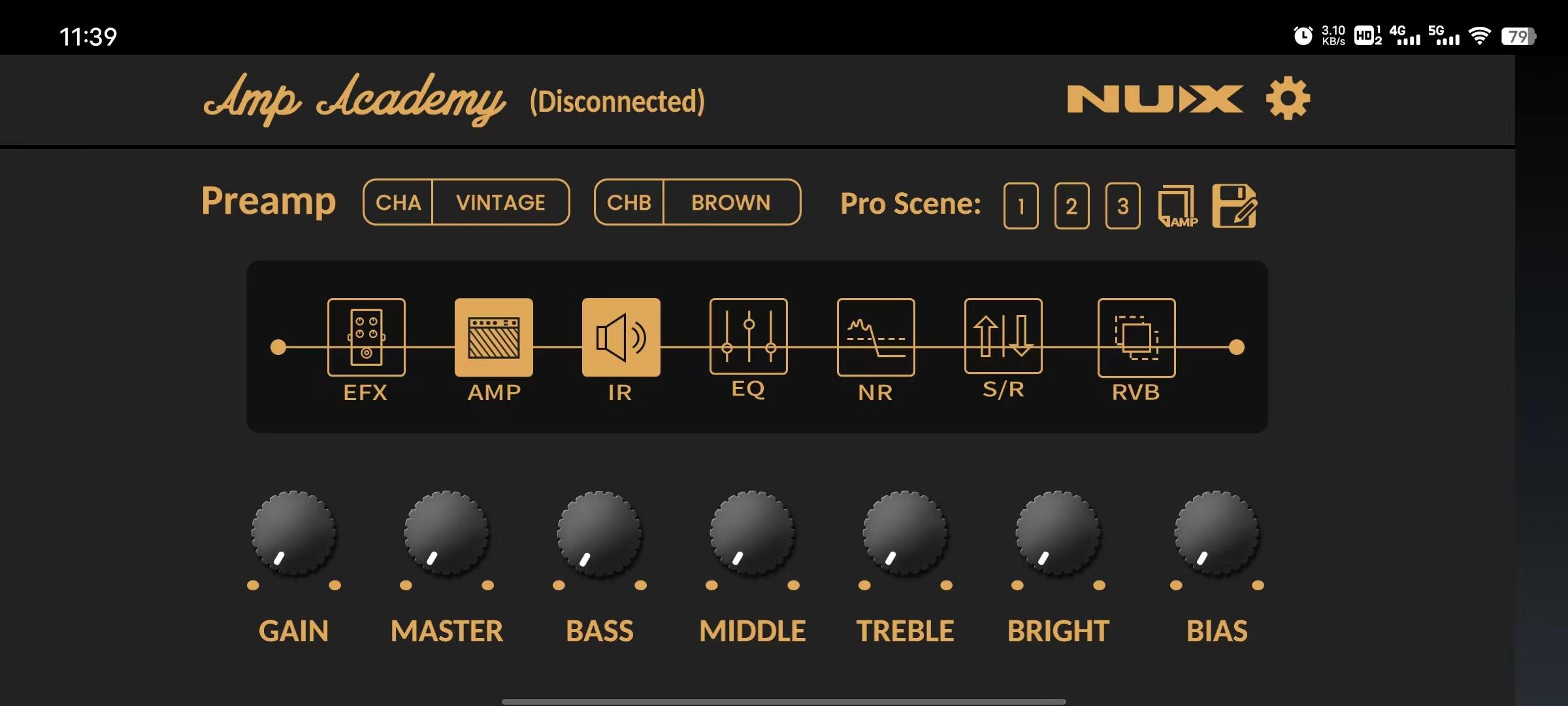This screenshot has height=706, width=1568.
Task: Click the BIAS label text
Action: (x=1217, y=631)
